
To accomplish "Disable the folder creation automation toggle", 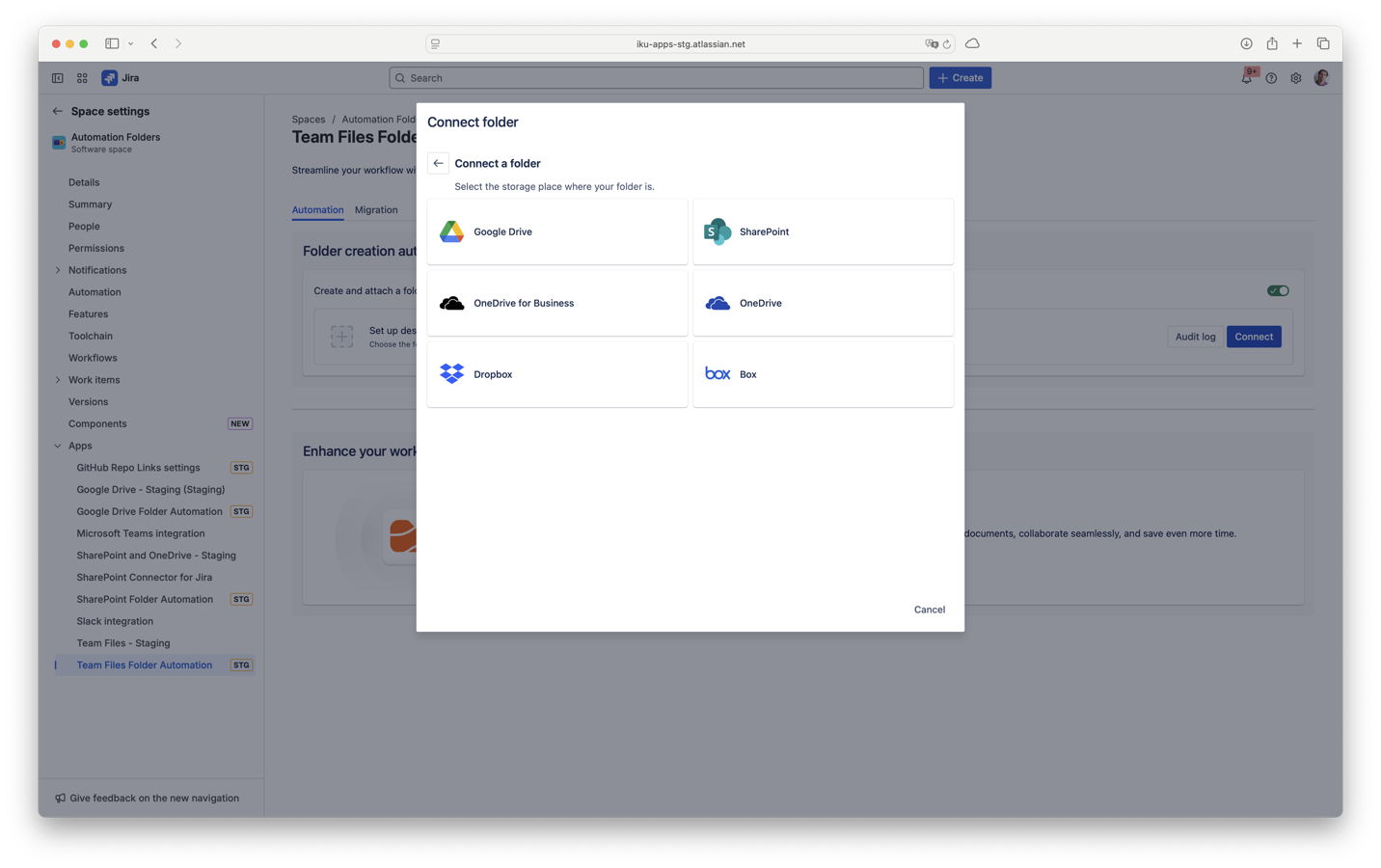I will [1277, 289].
